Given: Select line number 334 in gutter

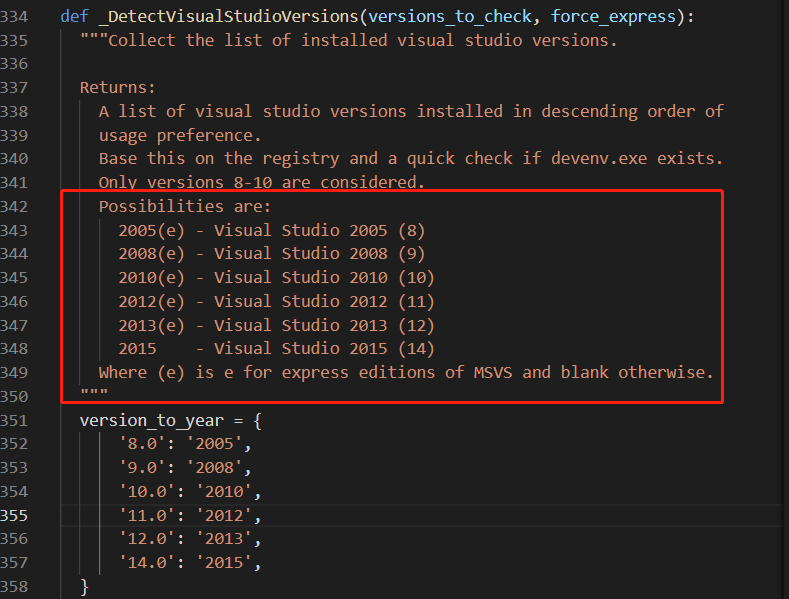Looking at the screenshot, I should [x=14, y=17].
